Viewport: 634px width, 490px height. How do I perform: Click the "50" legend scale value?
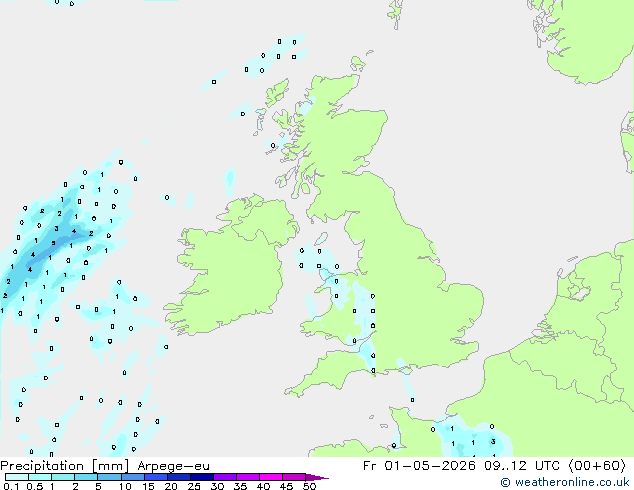point(309,486)
